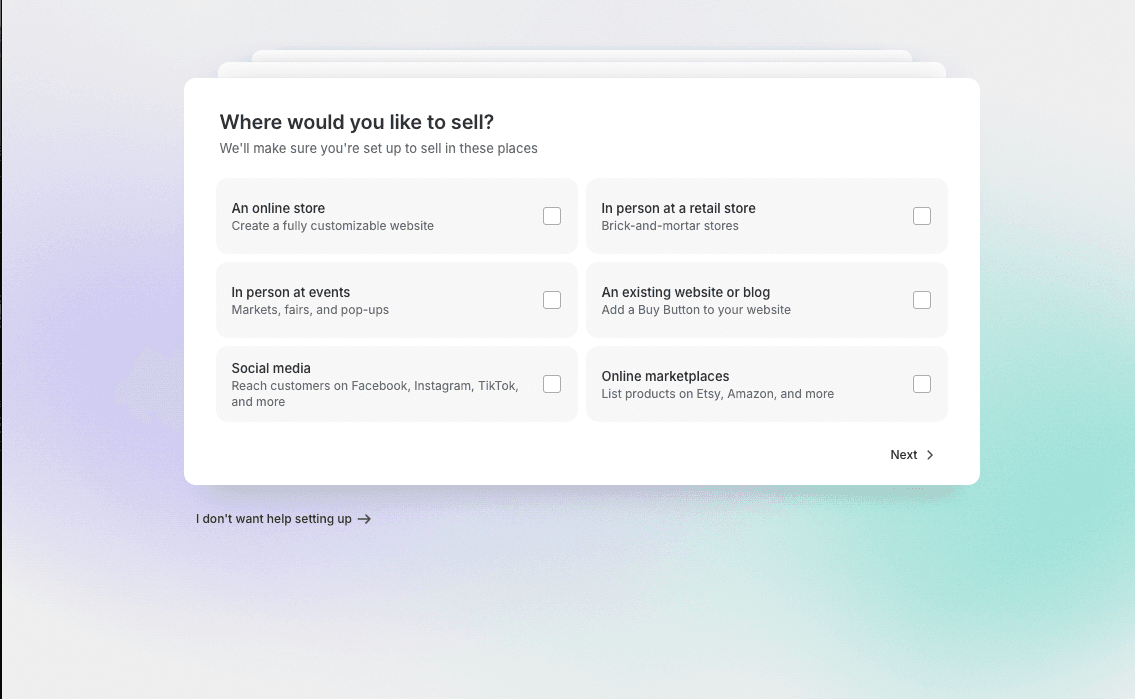
Task: Tick In person at a retail store checkbox
Action: (921, 216)
